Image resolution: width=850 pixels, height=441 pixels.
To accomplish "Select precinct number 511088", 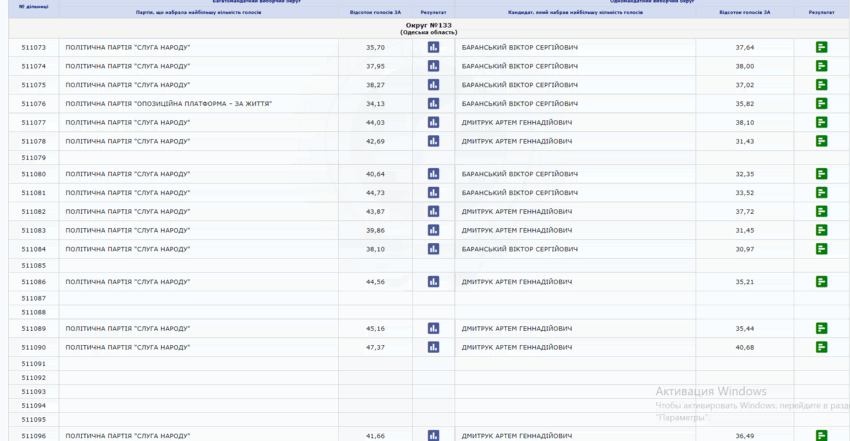I will pos(34,313).
